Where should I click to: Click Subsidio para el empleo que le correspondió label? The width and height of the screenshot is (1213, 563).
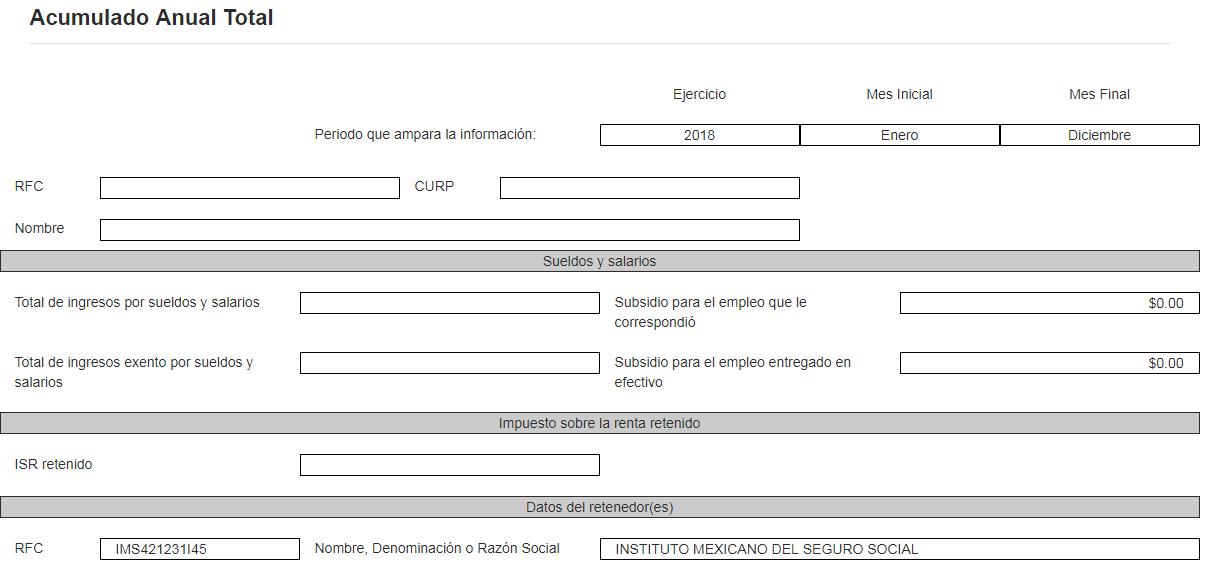(x=711, y=312)
